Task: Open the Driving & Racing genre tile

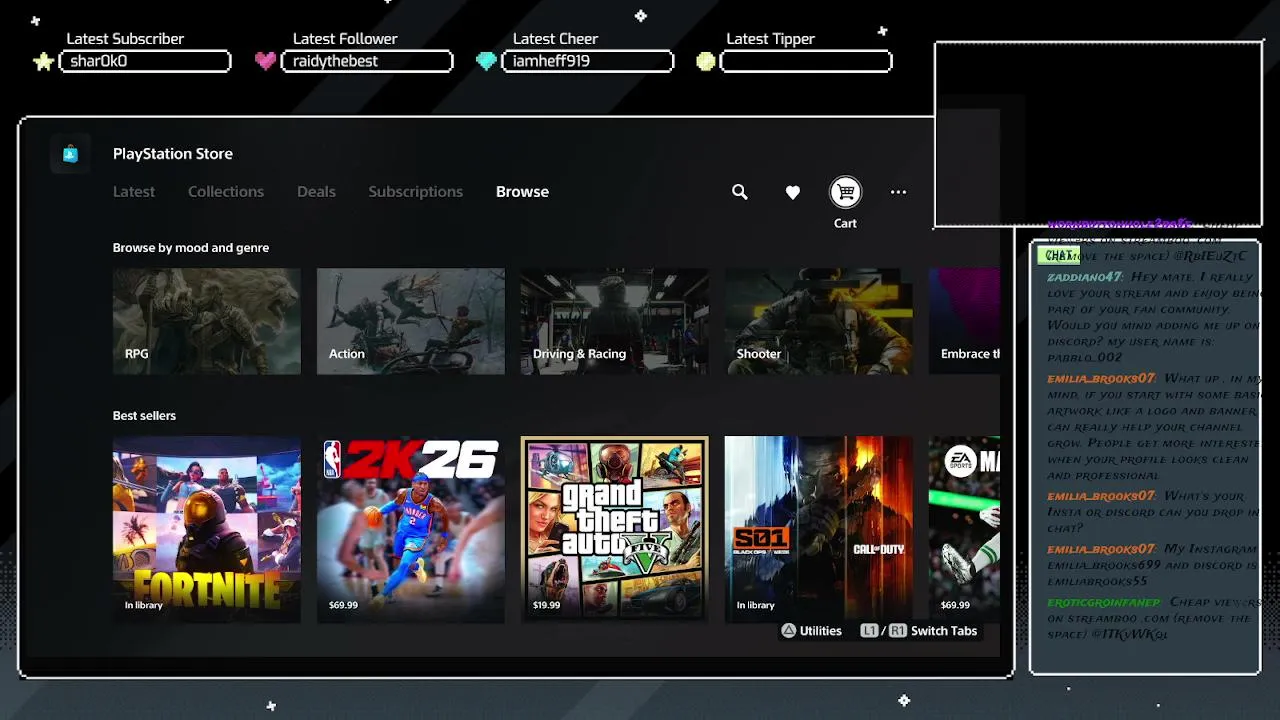Action: pos(615,321)
